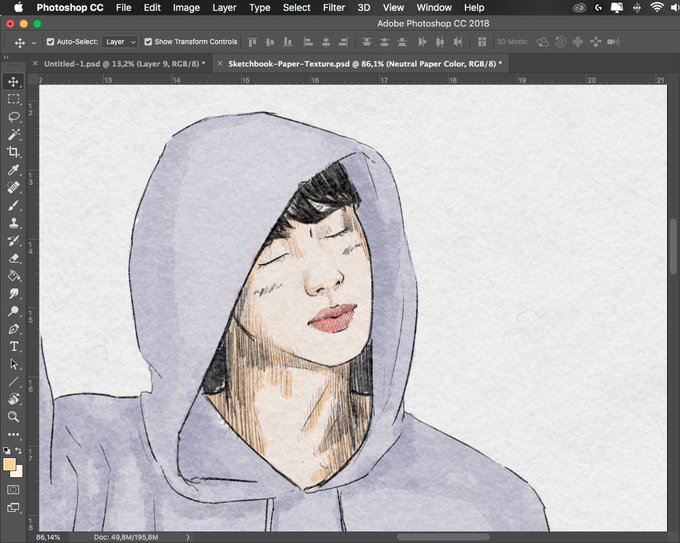The width and height of the screenshot is (680, 543).
Task: Change screen mode from toolbox
Action: click(13, 507)
